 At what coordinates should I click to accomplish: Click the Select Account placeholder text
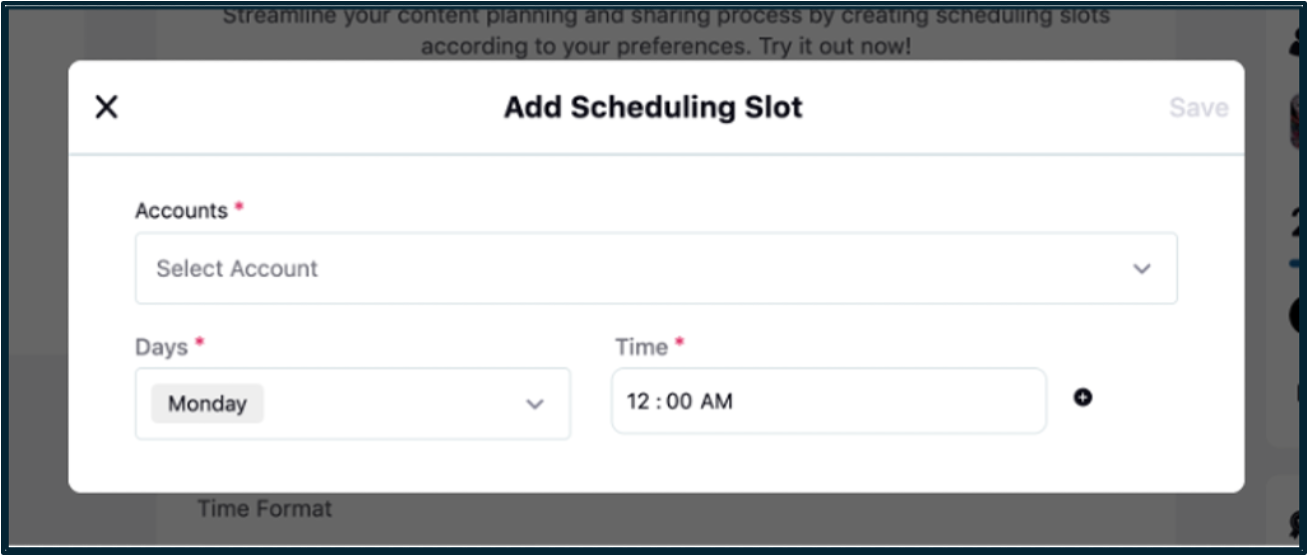click(237, 268)
